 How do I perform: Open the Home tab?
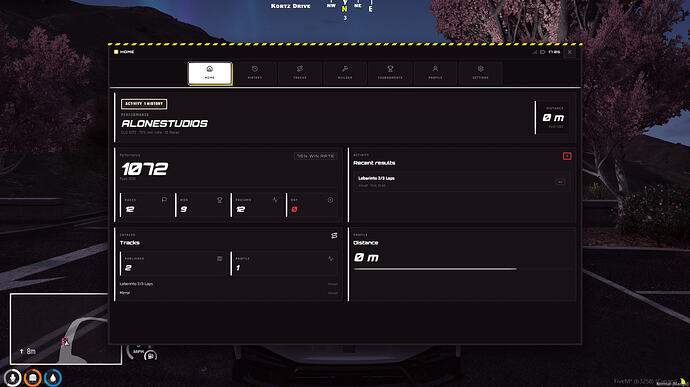pos(210,73)
